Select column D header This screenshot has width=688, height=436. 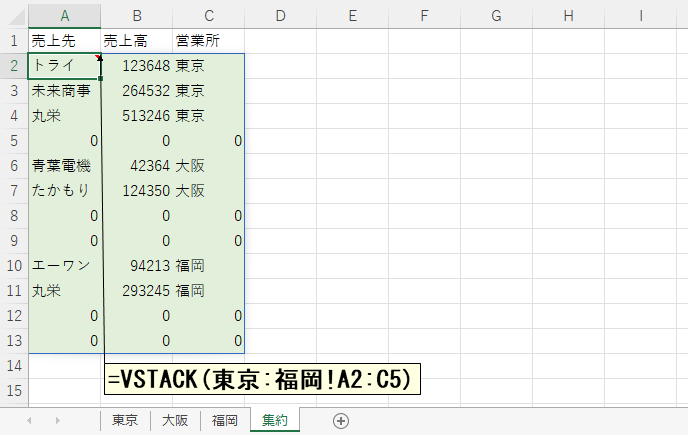[x=281, y=16]
